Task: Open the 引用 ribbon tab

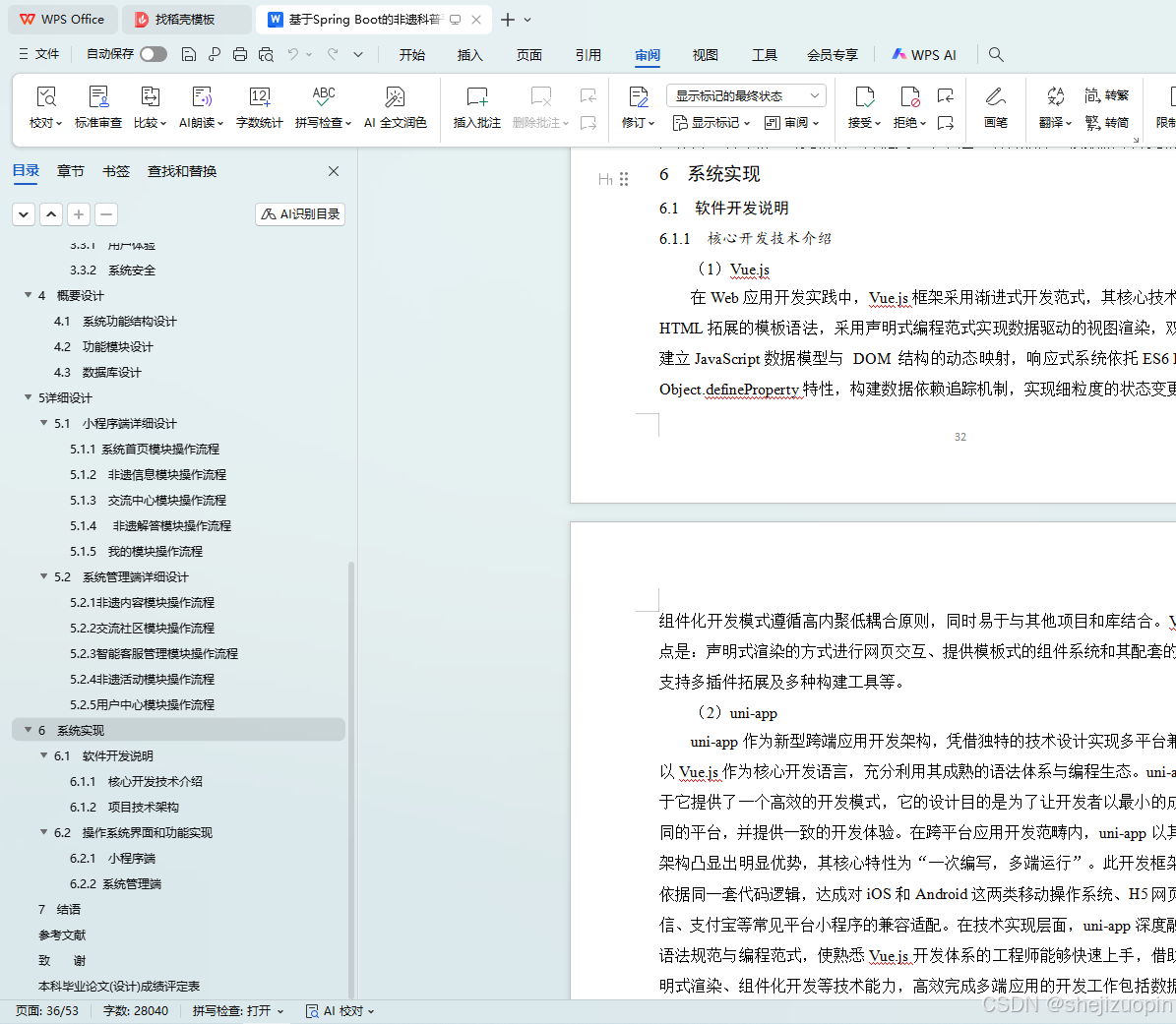Action: (x=588, y=55)
